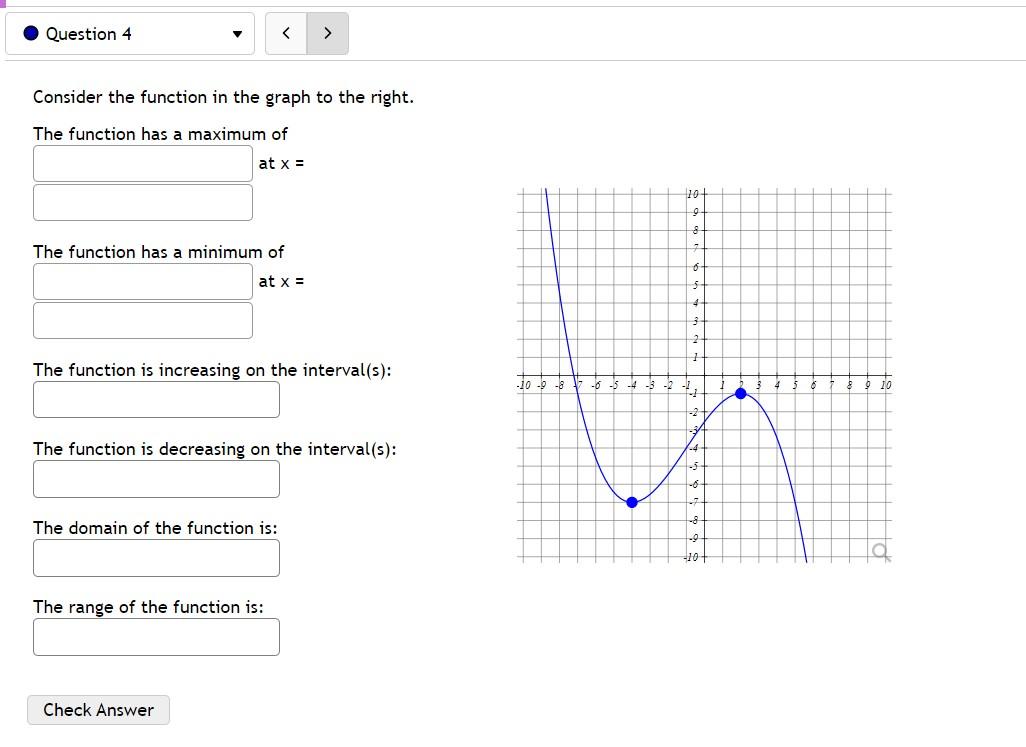This screenshot has width=1026, height=747.
Task: Click the blue status dot beside Question 4
Action: pos(29,33)
